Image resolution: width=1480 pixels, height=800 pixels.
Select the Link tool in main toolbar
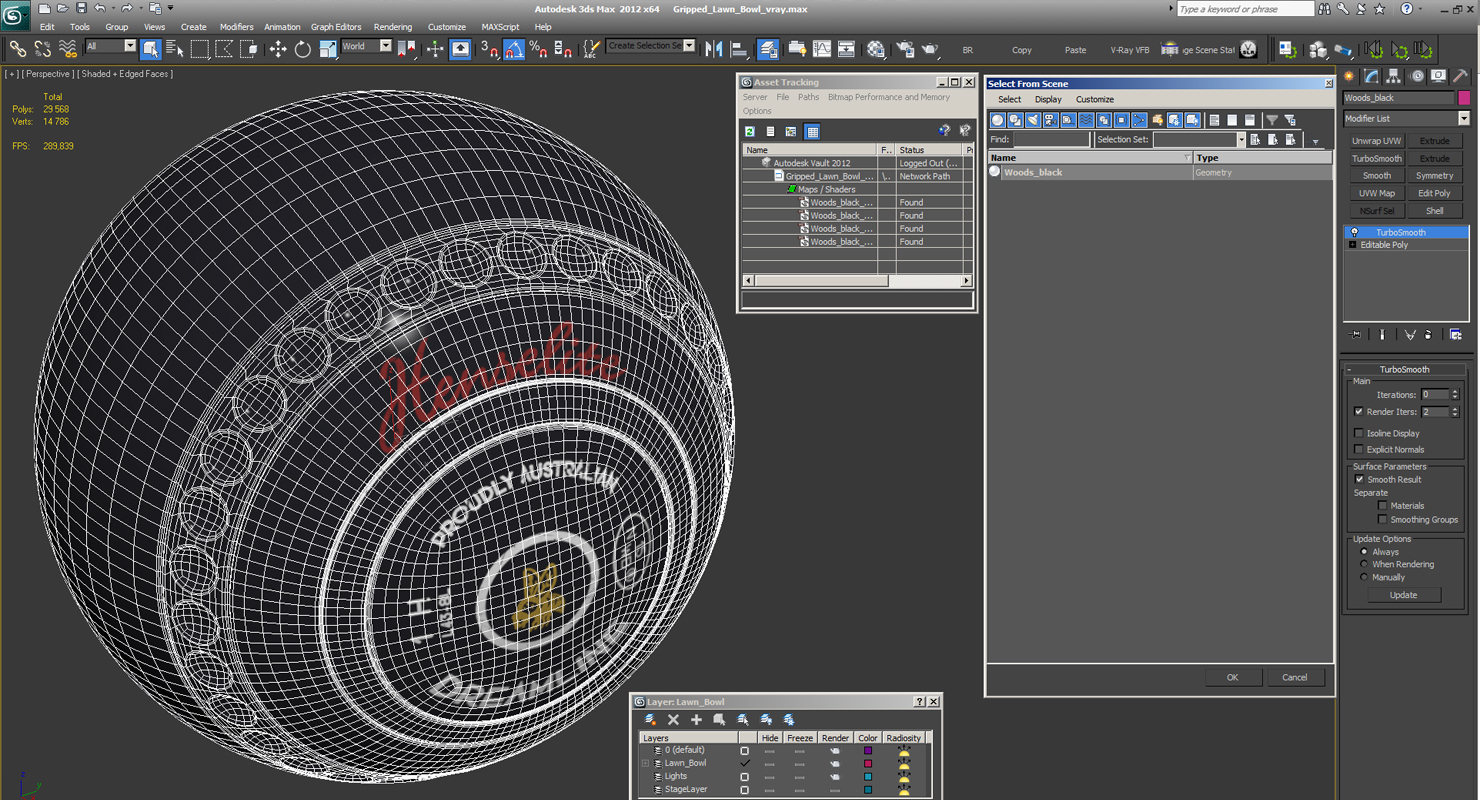click(x=18, y=48)
